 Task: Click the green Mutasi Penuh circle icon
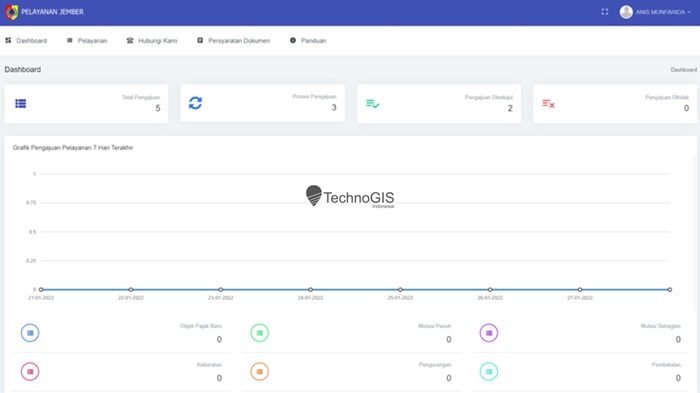tap(259, 333)
